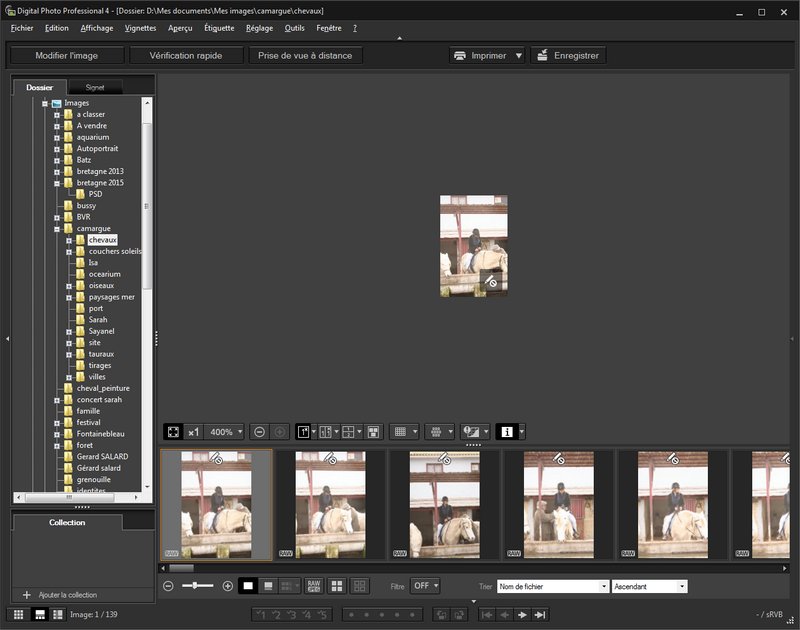Switch to the Signet tab
Screen dimensions: 800x630
95,87
